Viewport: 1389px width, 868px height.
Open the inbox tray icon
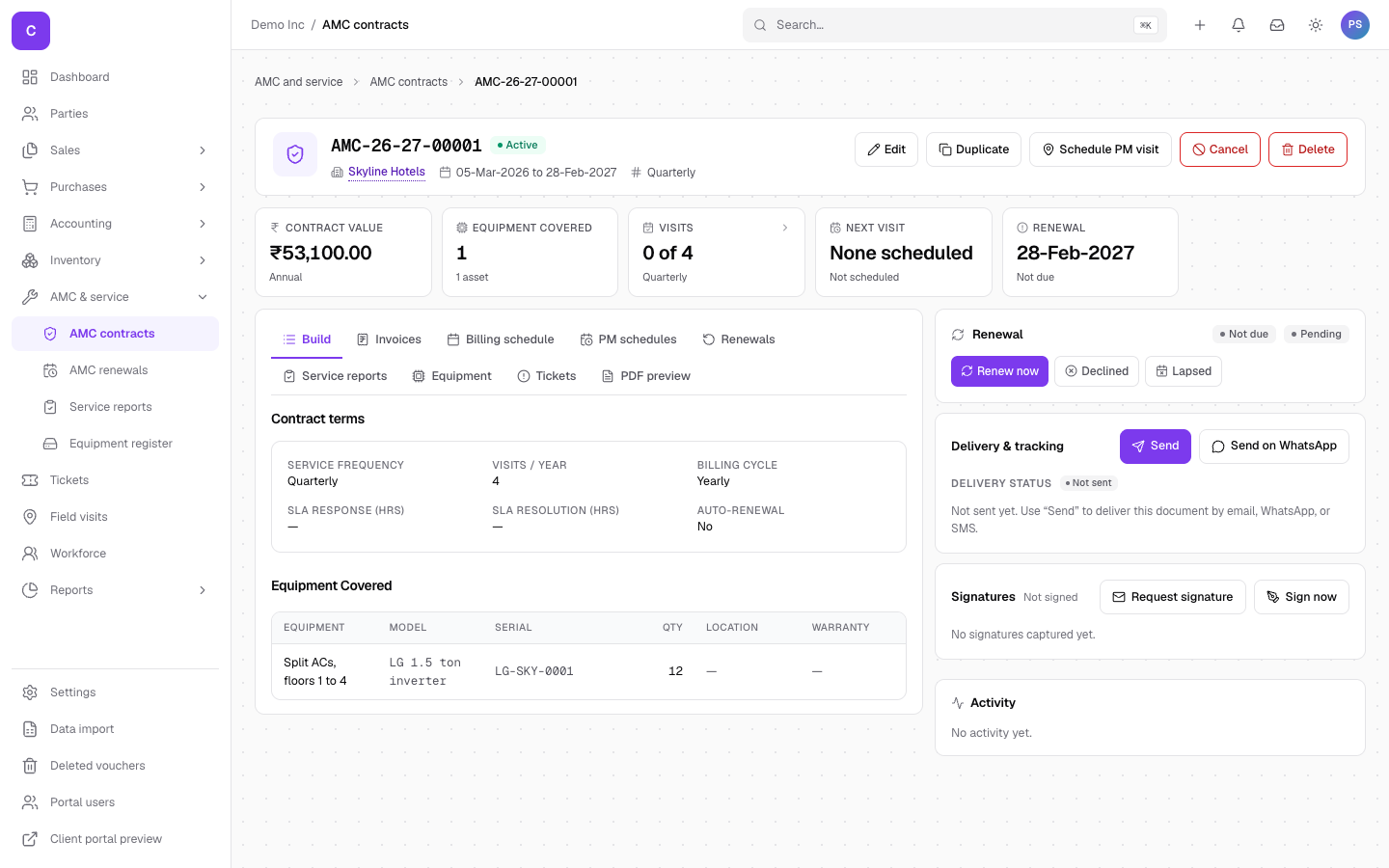(x=1277, y=25)
